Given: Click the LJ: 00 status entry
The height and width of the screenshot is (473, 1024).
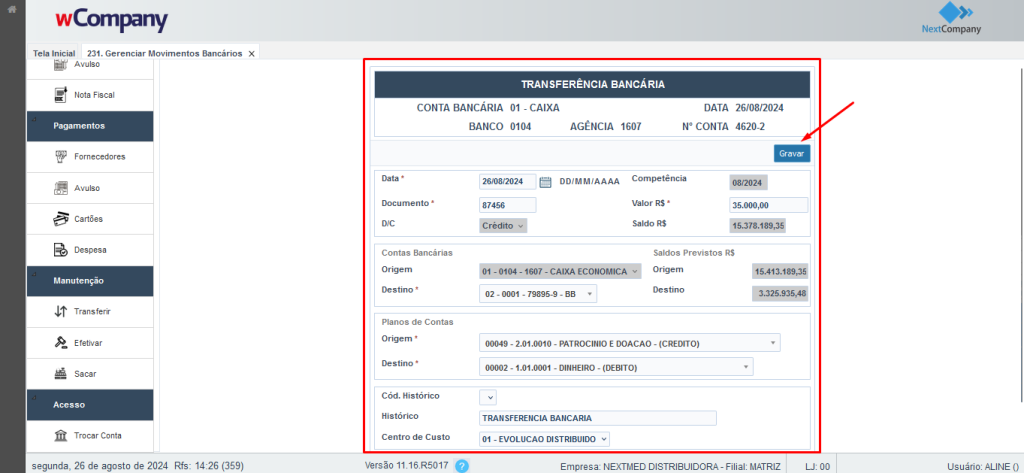Looking at the screenshot, I should click(818, 466).
